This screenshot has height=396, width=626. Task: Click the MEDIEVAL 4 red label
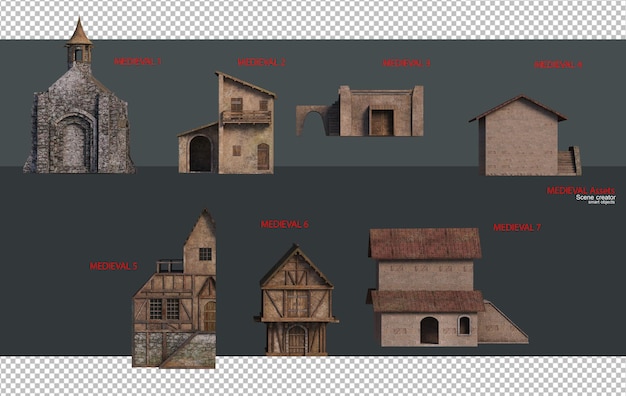coord(558,65)
